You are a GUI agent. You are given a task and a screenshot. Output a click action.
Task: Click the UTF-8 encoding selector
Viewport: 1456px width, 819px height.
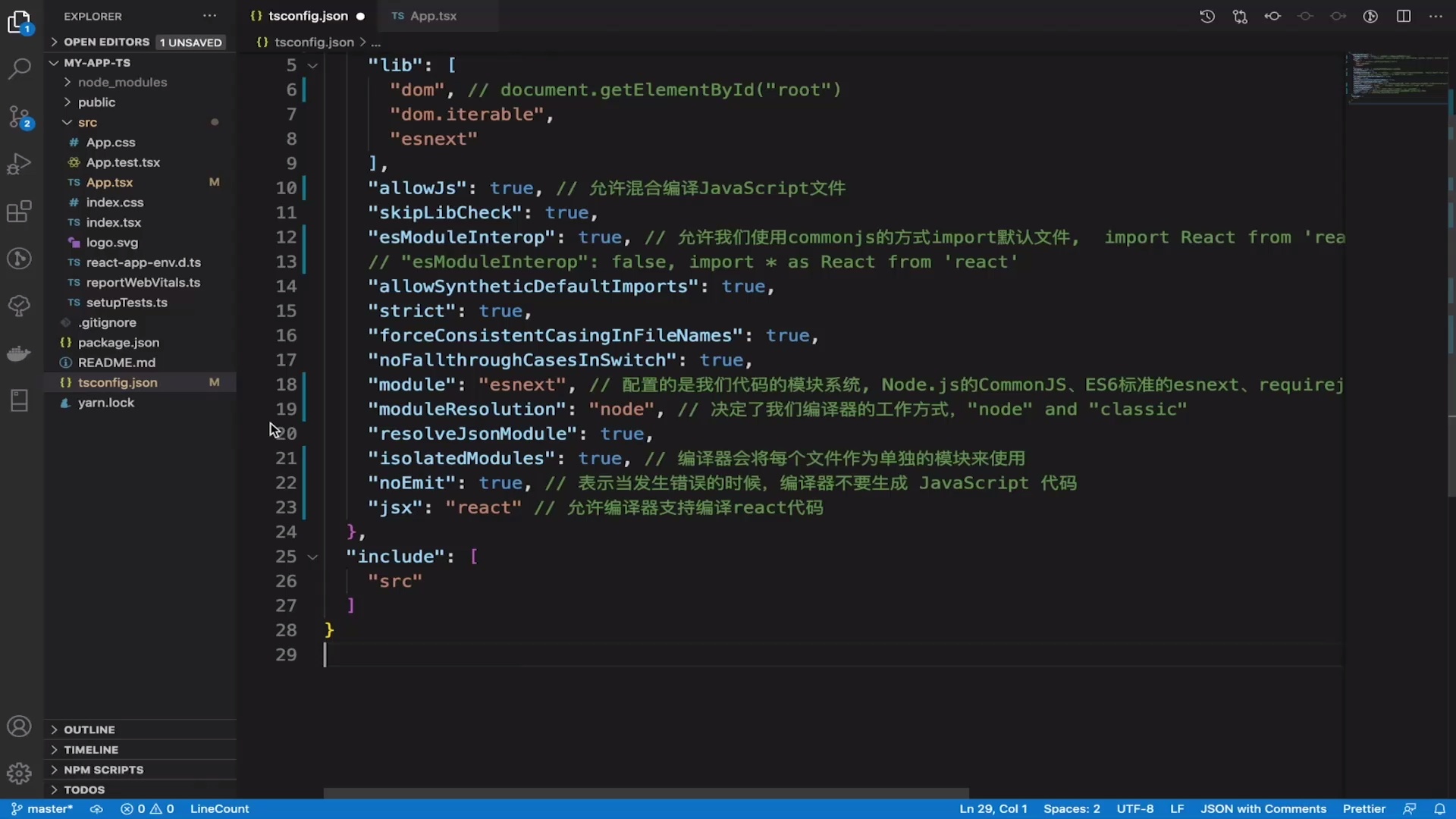(1134, 809)
